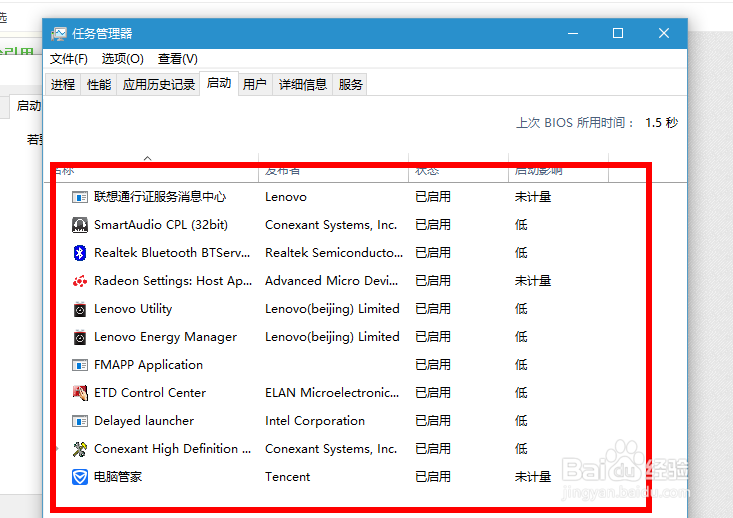Select the Lenovo Utility entry name
Image resolution: width=733 pixels, height=518 pixels.
point(133,309)
